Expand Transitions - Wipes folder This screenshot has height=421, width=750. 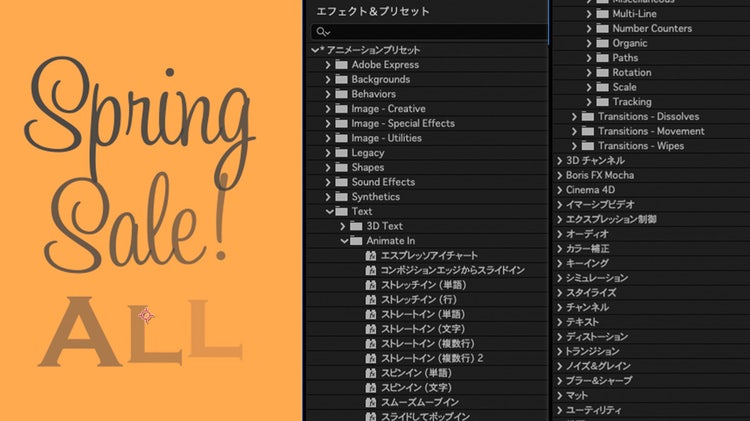click(574, 146)
